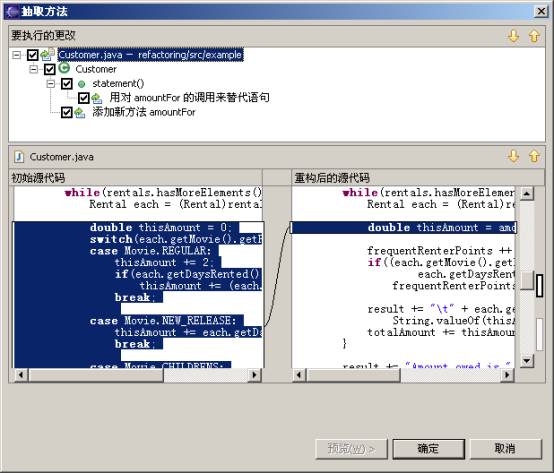Click the 取消 button
Viewport: 554px width, 473px height.
pos(506,449)
